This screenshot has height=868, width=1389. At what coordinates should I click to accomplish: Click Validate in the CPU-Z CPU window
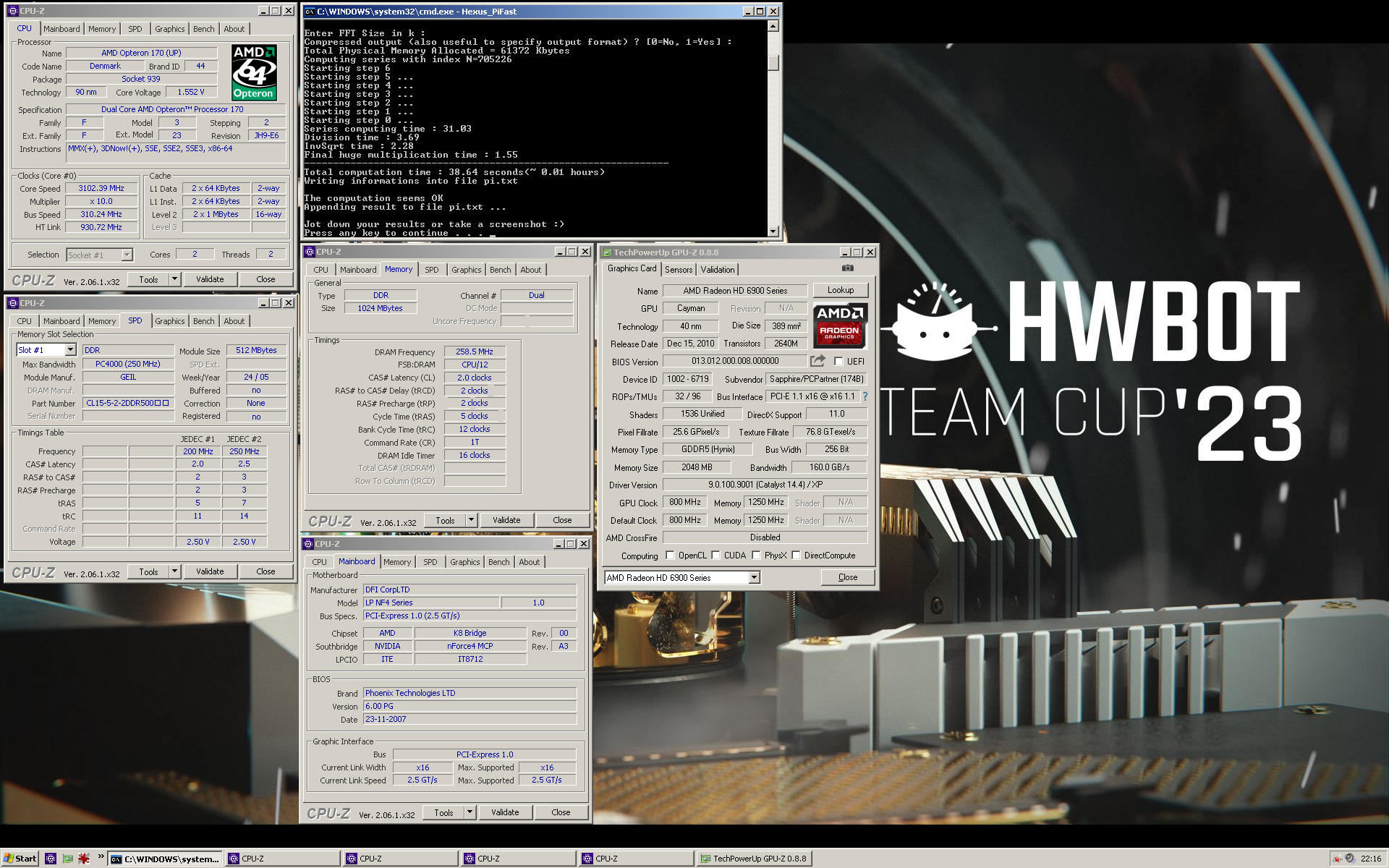(x=210, y=279)
